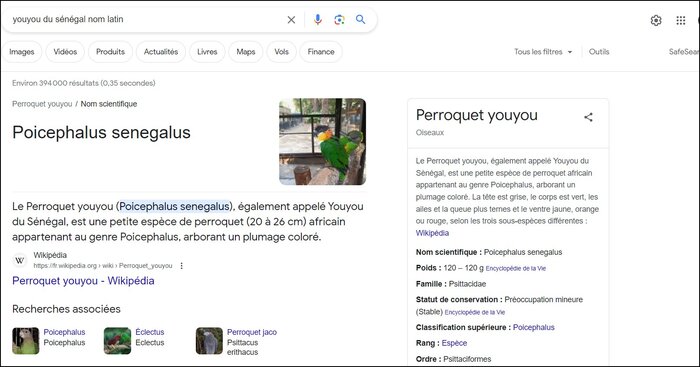Open Poicephalus related search link
Screen dimensions: 700x367
[x=64, y=332]
